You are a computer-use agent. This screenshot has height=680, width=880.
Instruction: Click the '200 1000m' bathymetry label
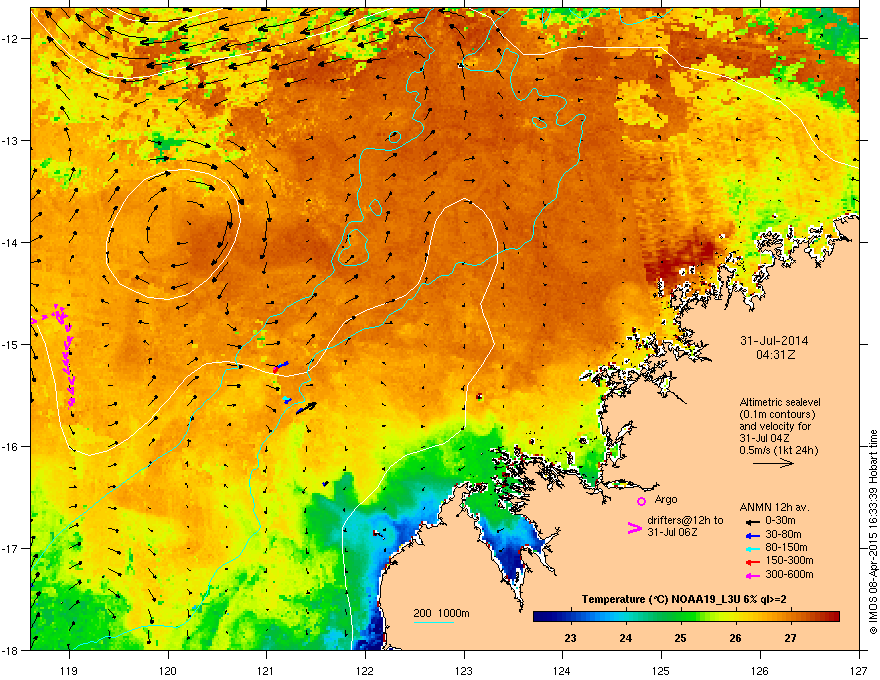click(x=441, y=613)
